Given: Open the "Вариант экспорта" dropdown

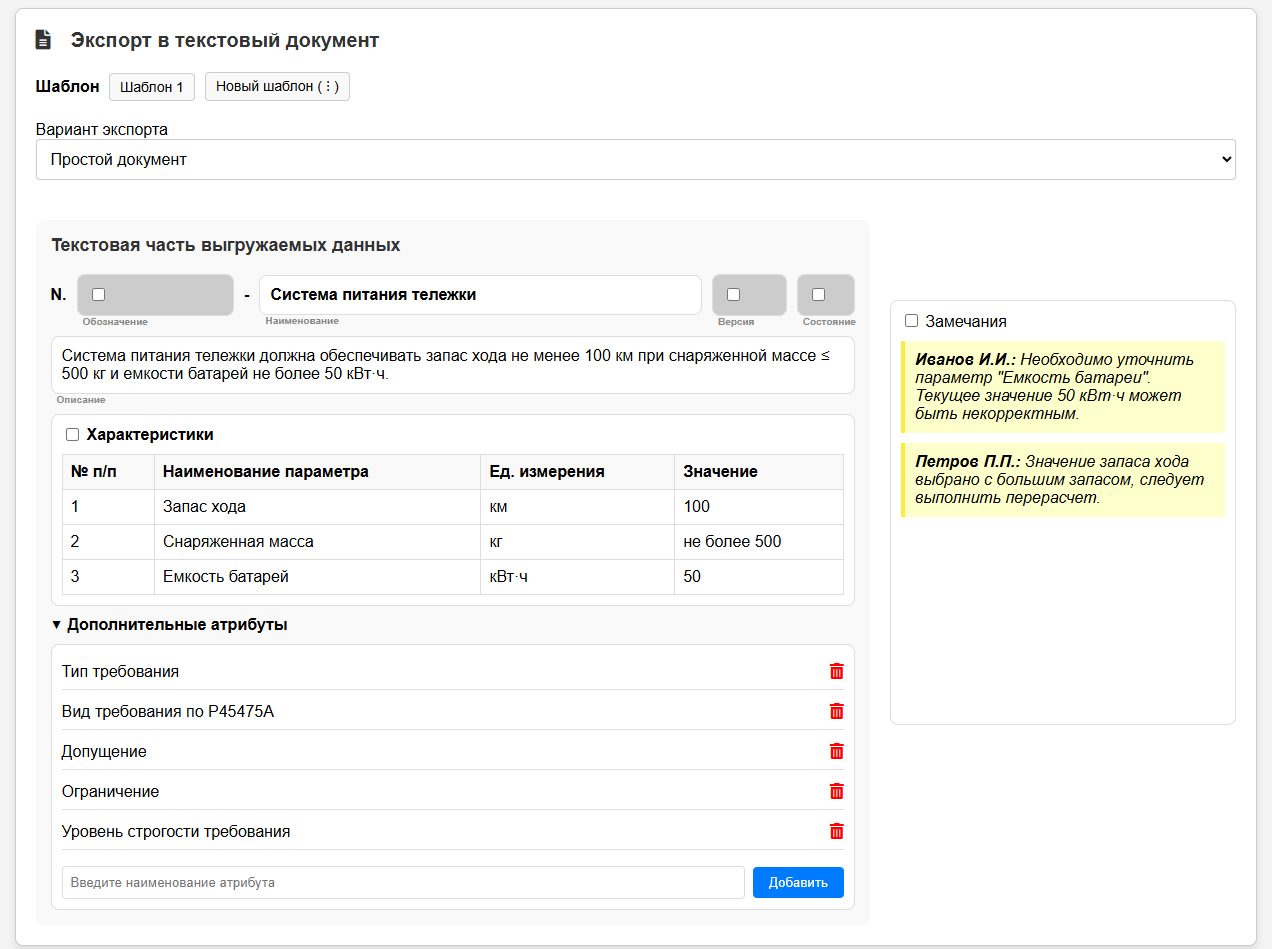Looking at the screenshot, I should pyautogui.click(x=635, y=160).
